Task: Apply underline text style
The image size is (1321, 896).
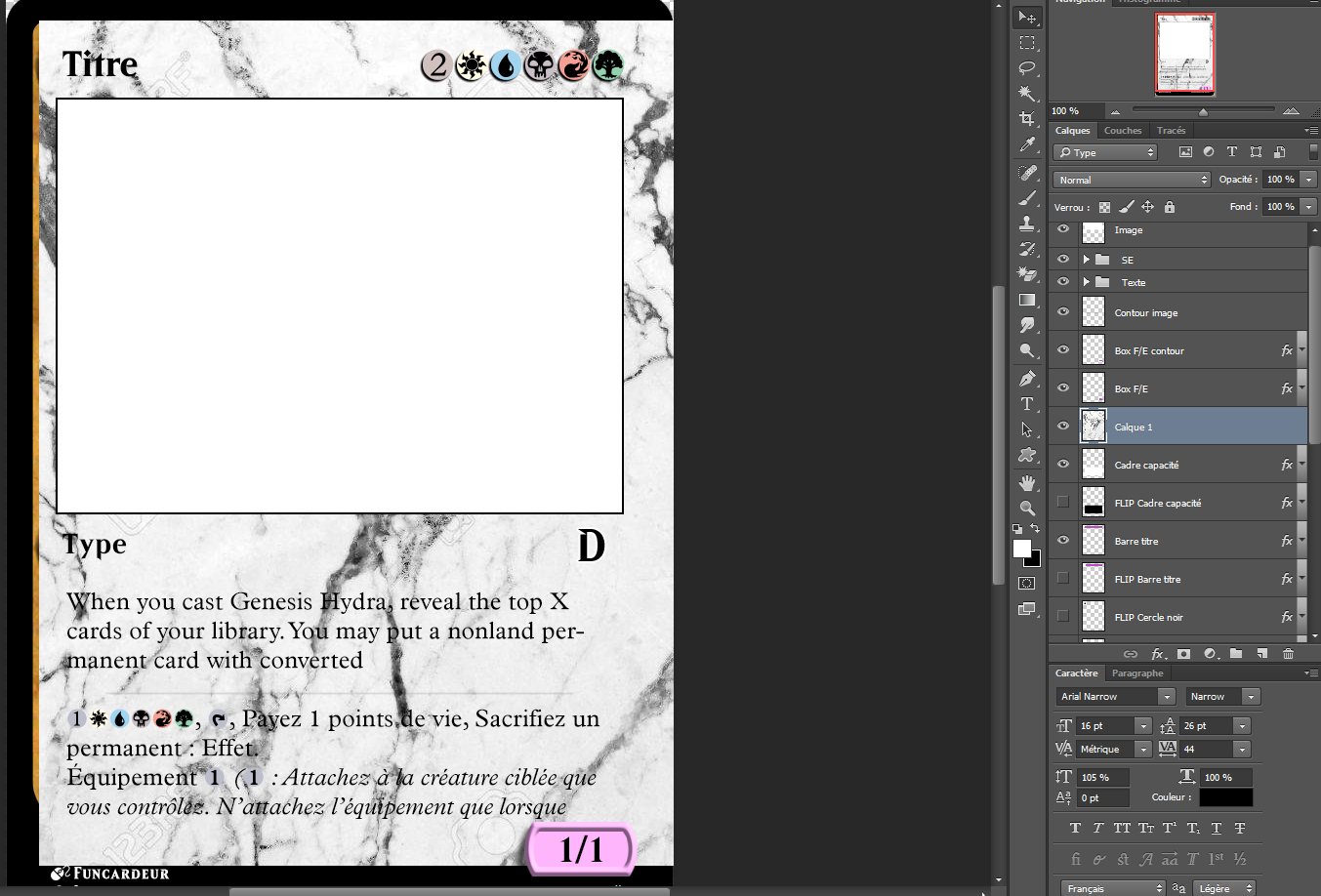Action: (1217, 829)
